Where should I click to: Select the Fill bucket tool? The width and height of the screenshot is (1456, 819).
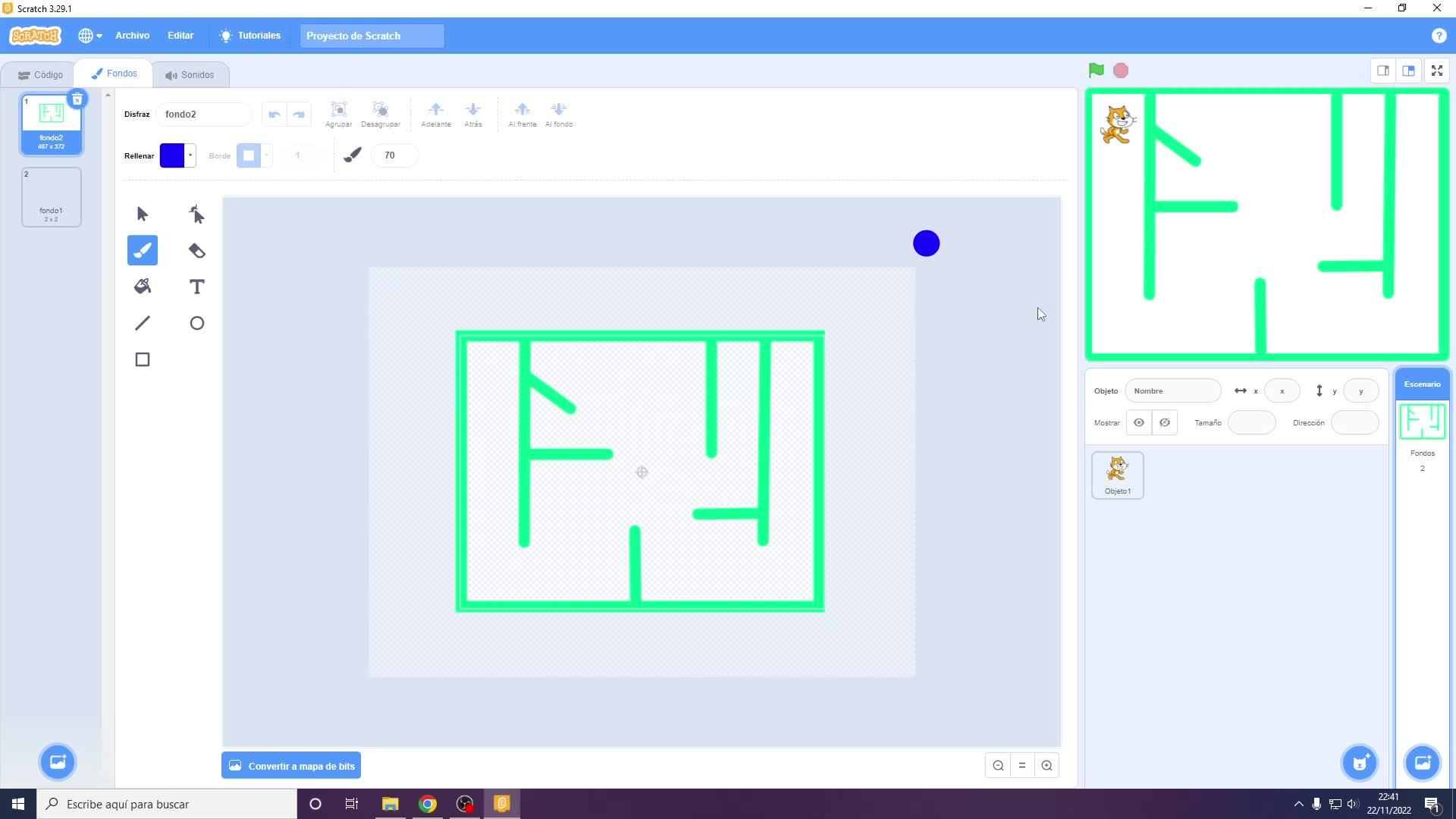pyautogui.click(x=142, y=287)
